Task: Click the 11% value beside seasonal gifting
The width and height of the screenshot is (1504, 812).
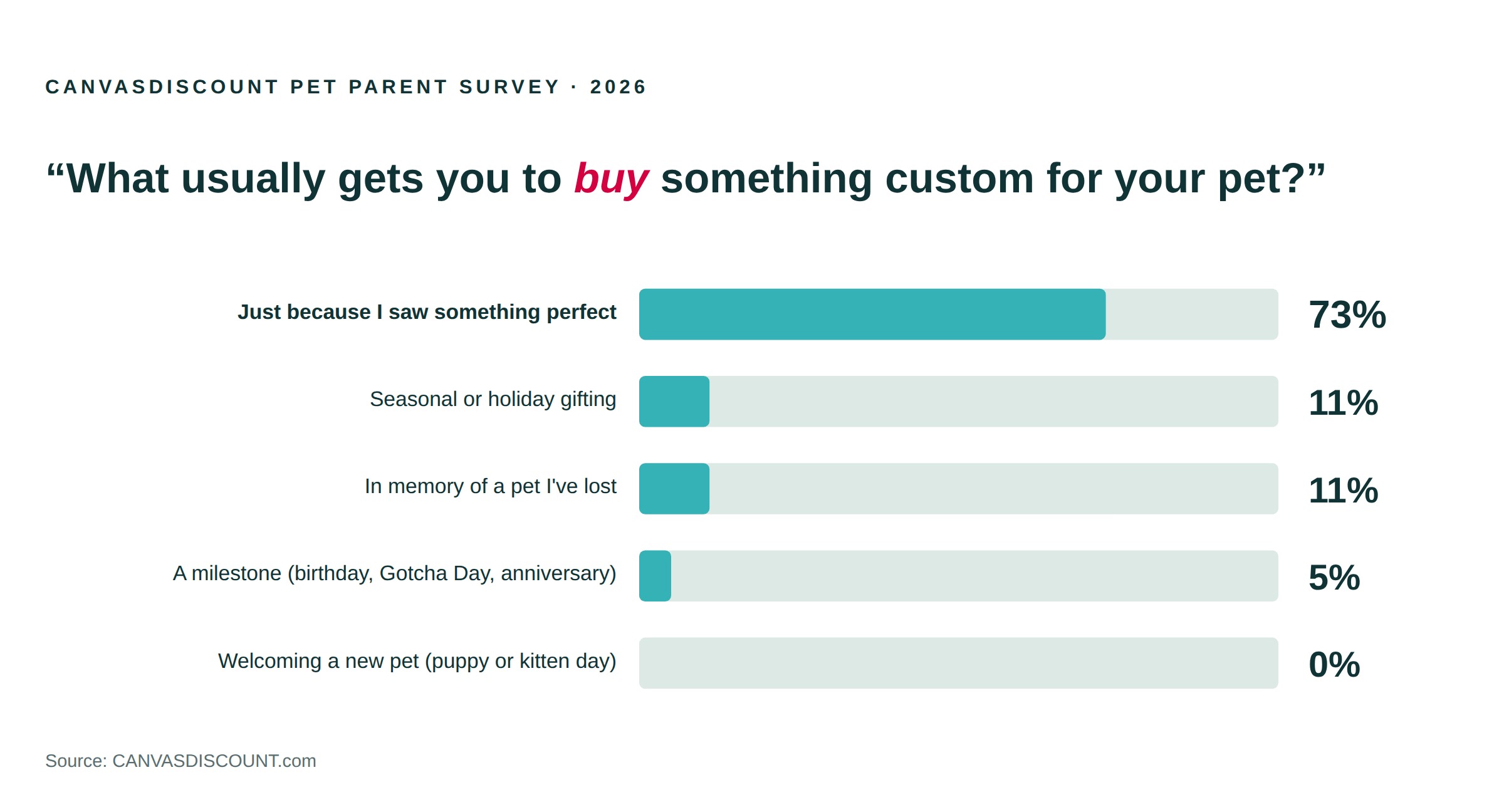Action: click(1344, 402)
